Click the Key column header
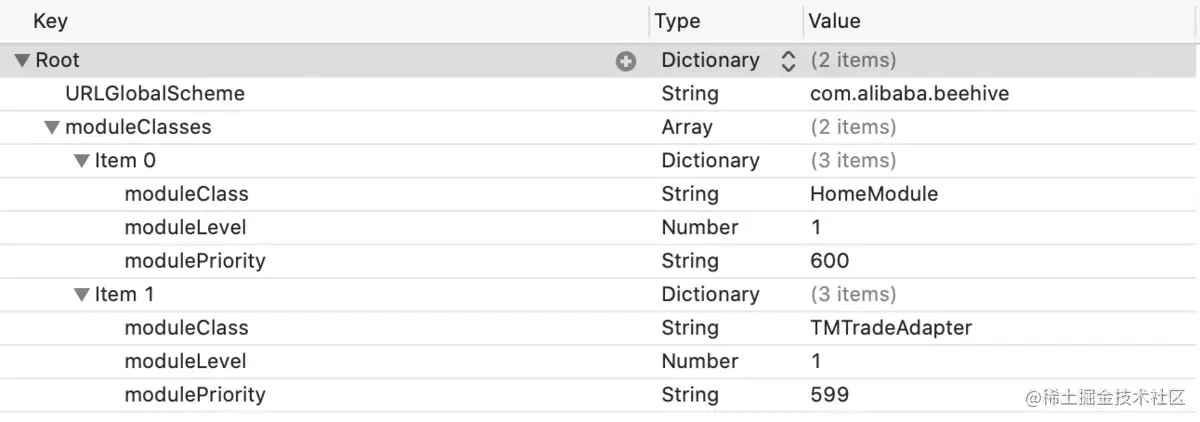The height and width of the screenshot is (422, 1200). pos(50,20)
